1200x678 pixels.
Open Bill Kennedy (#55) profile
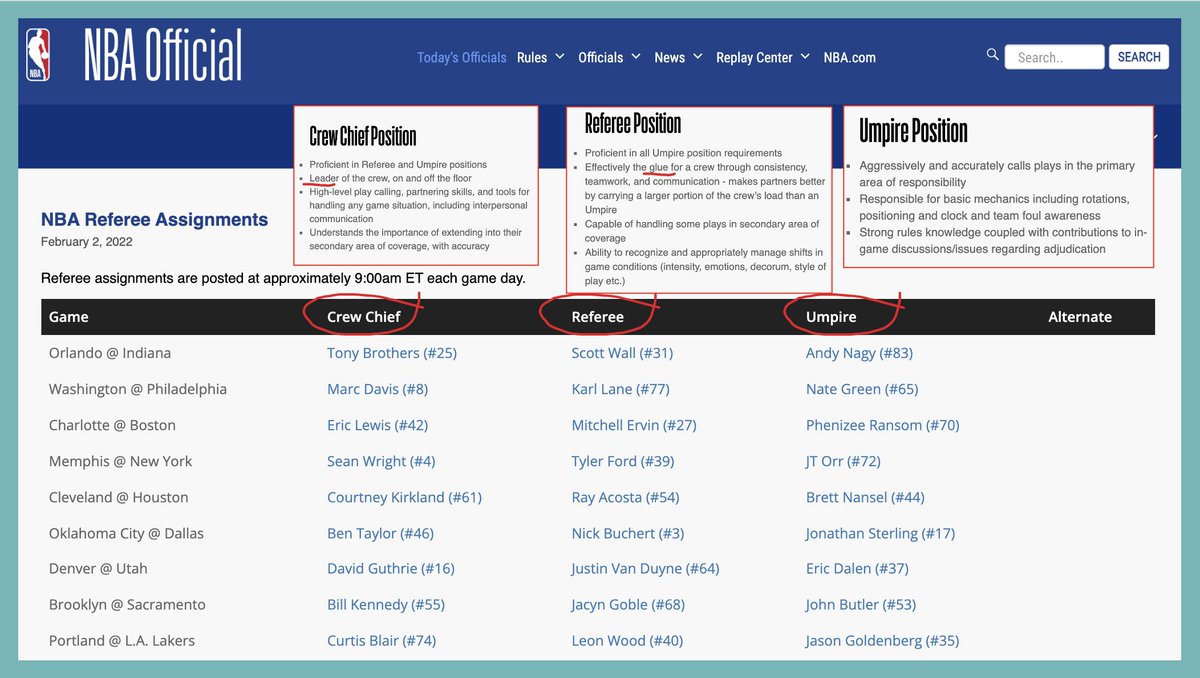tap(386, 604)
